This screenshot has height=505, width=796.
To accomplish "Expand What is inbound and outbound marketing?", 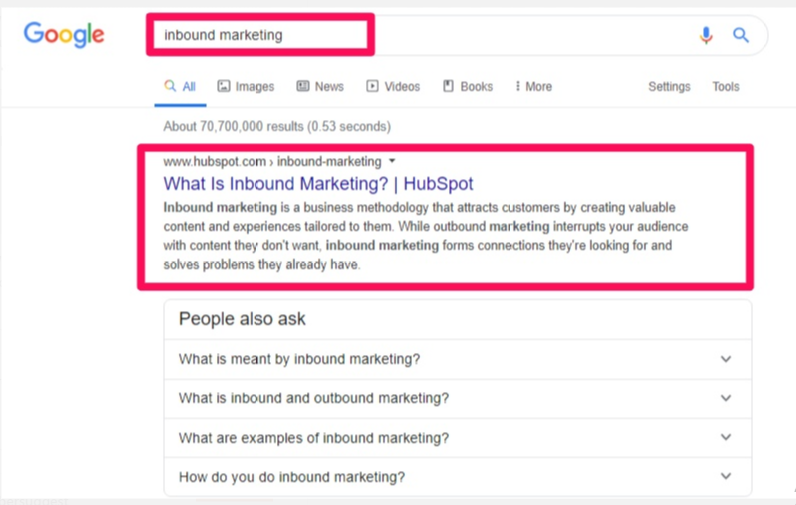I will click(457, 398).
